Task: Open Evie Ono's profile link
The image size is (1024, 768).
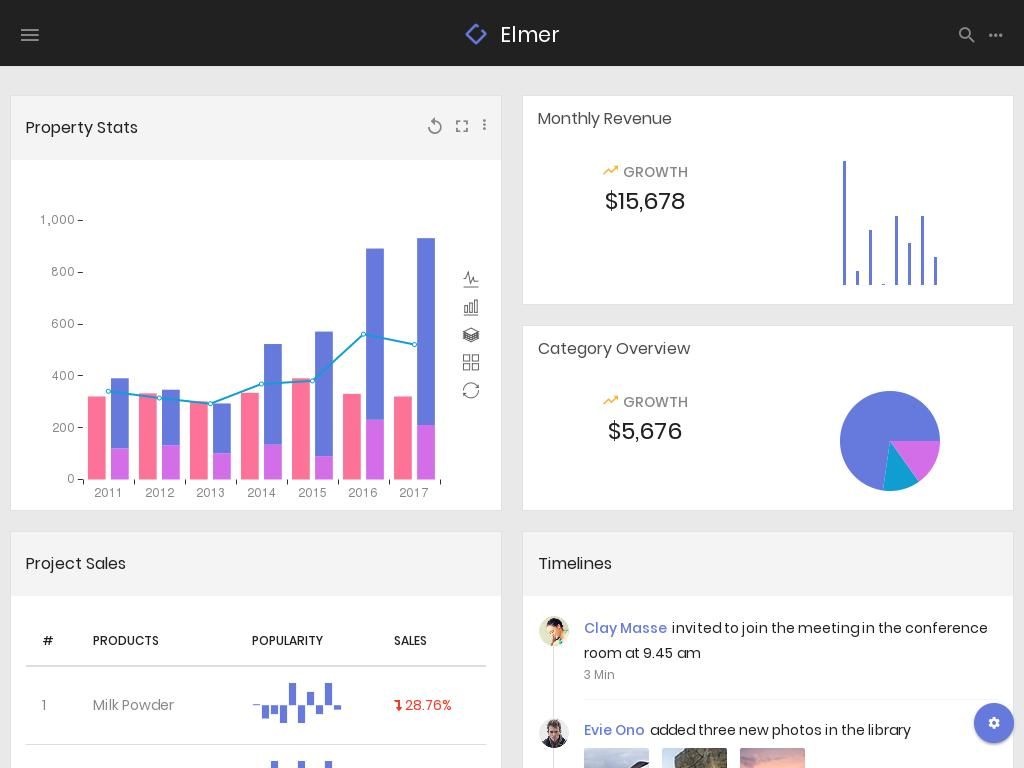Action: (x=614, y=730)
